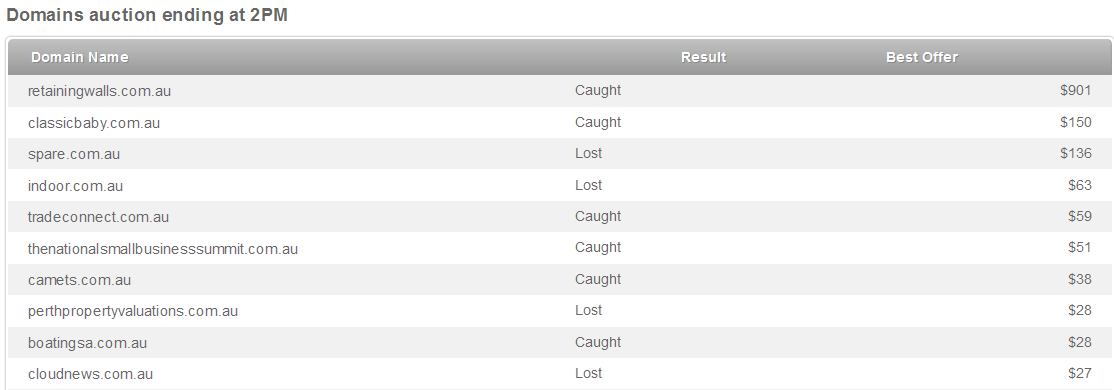Click the $27 offer for cloudnews
Viewport: 1114px width, 390px height.
[x=1080, y=373]
